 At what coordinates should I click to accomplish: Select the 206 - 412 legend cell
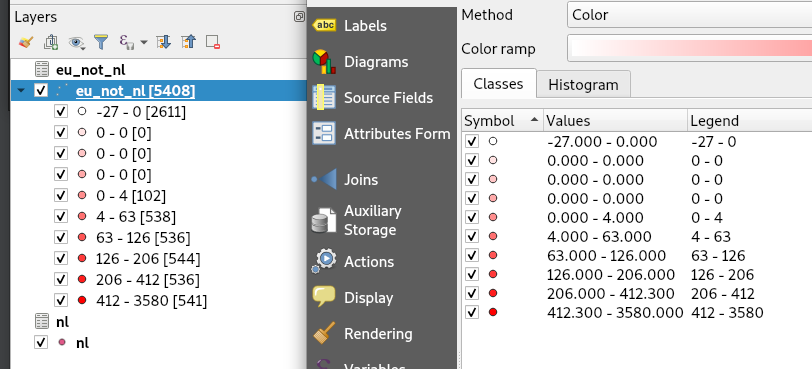tap(722, 293)
